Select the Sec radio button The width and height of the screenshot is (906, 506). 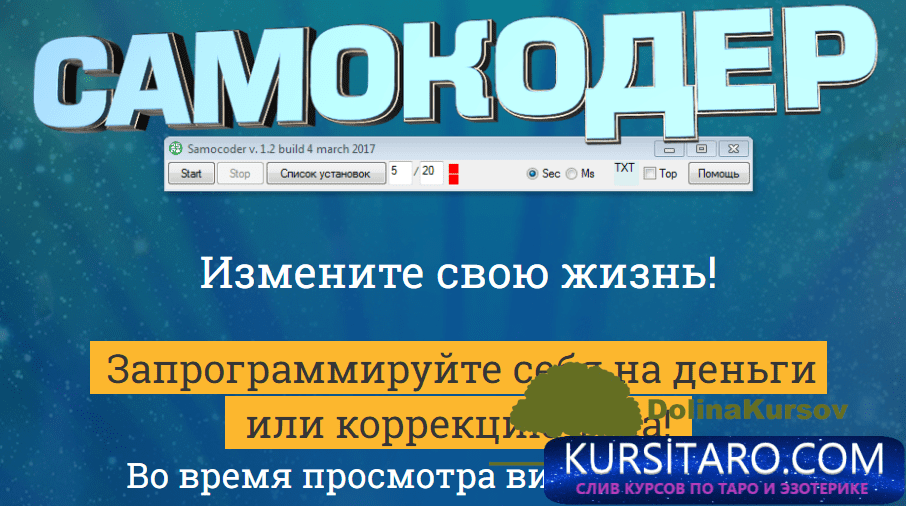[x=532, y=173]
